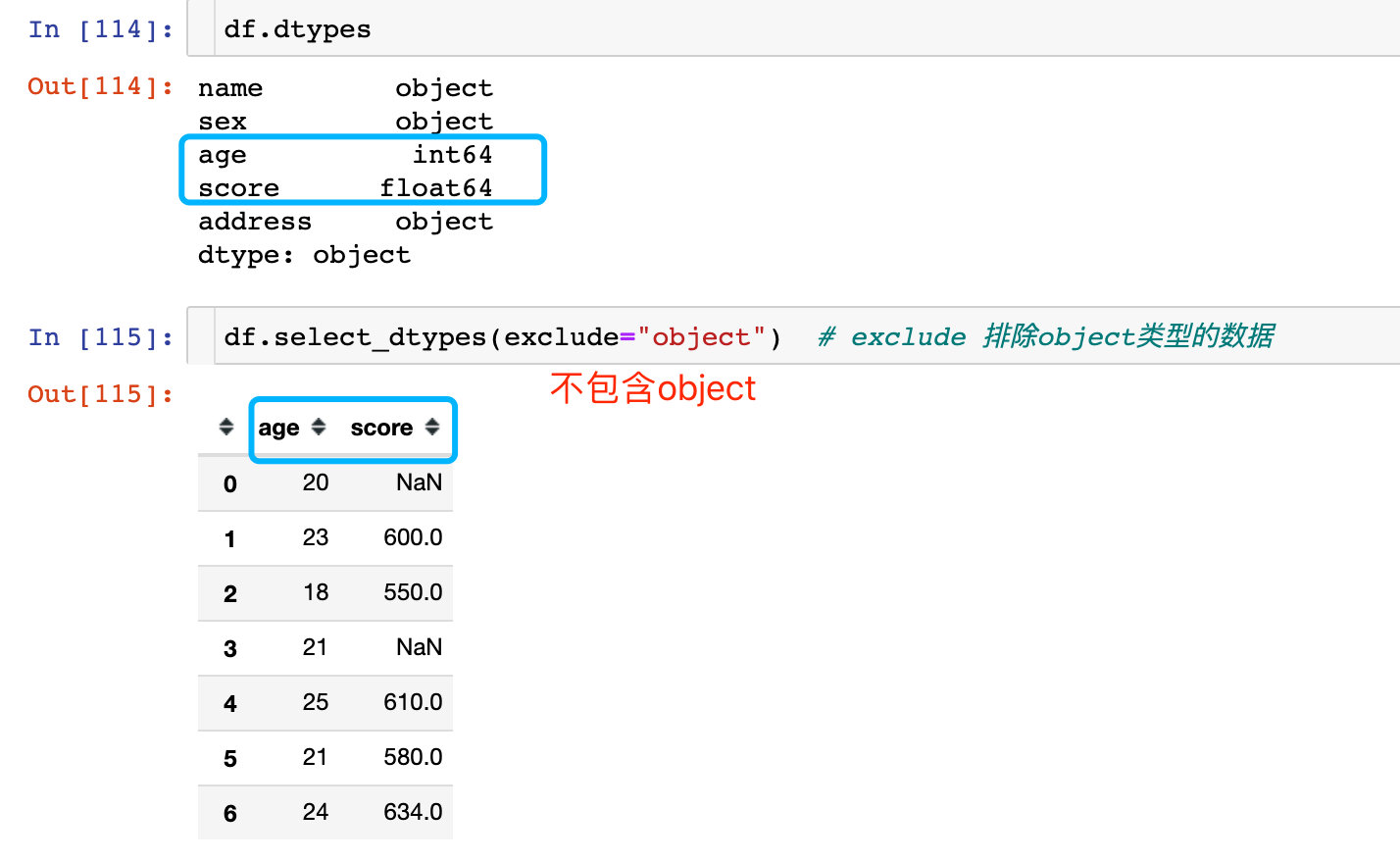The height and width of the screenshot is (861, 1400).
Task: Click the 'sex' row in dtypes output
Action: coord(345,122)
